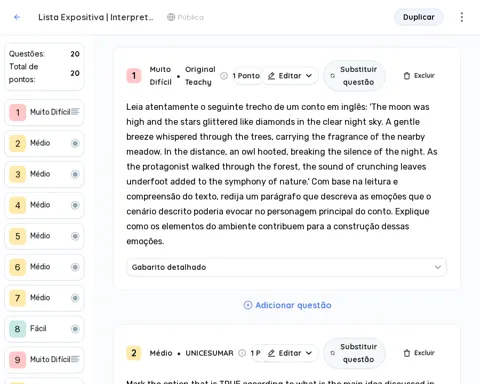
Task: Open the three-dot more options menu
Action: click(462, 17)
